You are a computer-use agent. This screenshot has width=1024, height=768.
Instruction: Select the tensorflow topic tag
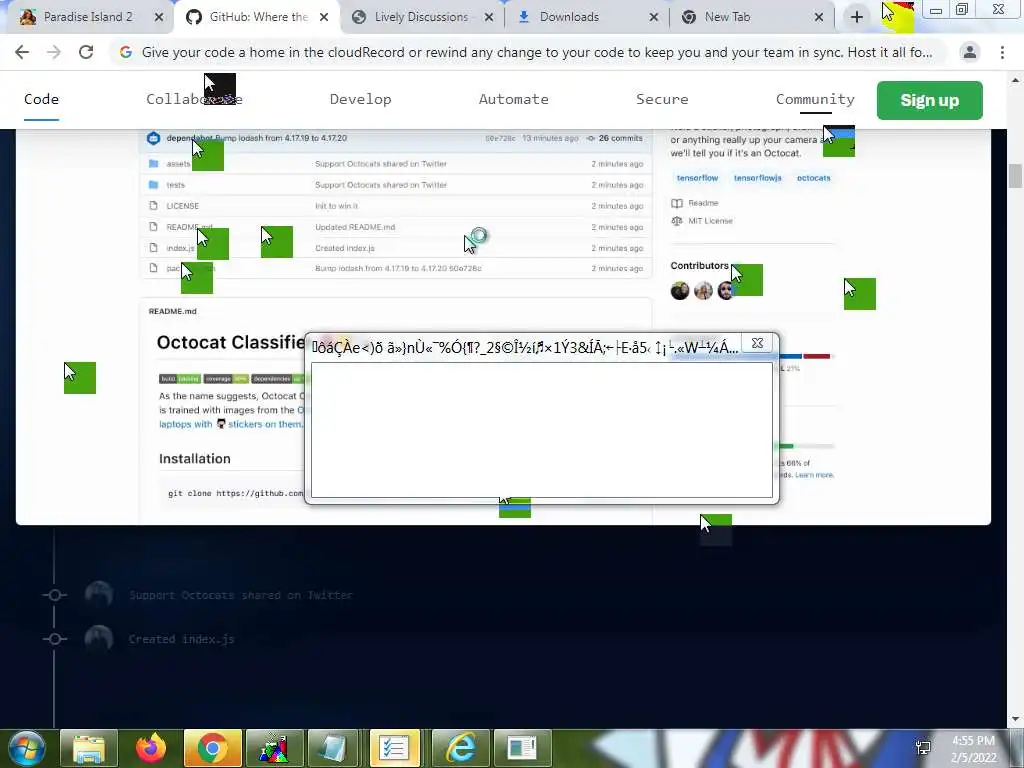[x=697, y=178]
